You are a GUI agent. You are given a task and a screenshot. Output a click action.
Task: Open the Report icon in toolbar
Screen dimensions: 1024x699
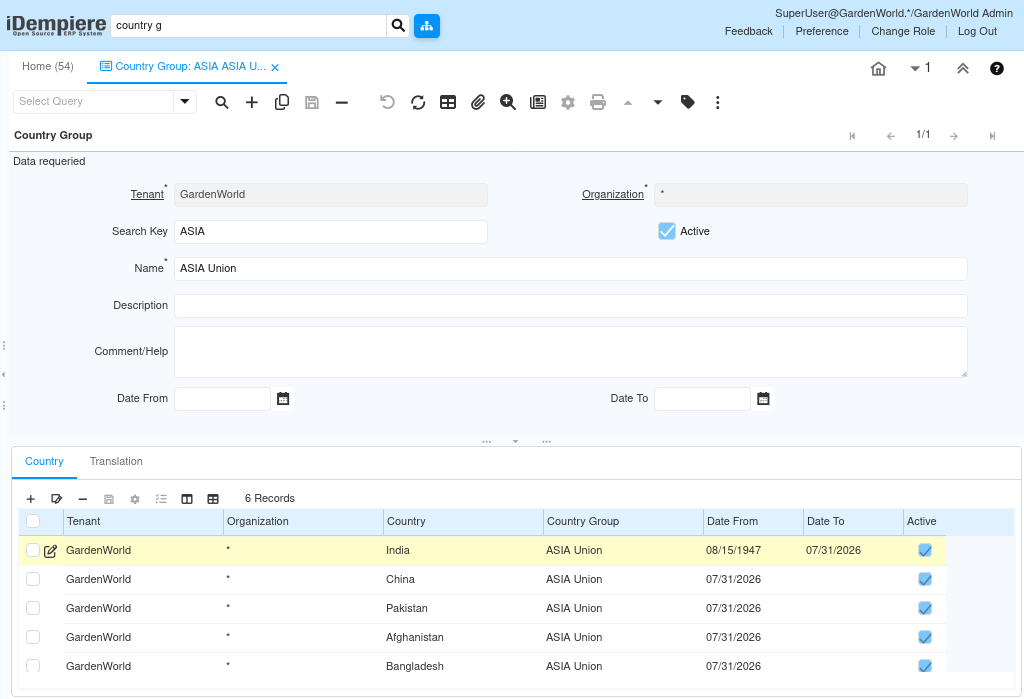click(x=537, y=103)
